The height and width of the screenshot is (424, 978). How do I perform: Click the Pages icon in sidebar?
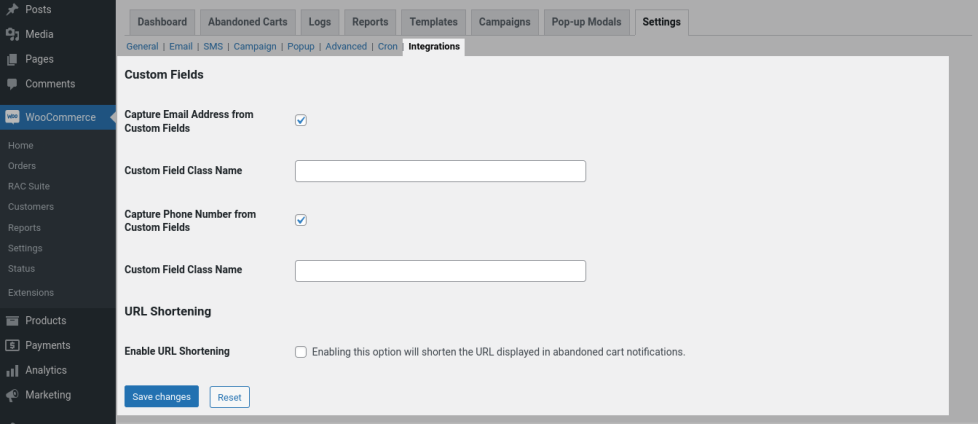[x=13, y=59]
